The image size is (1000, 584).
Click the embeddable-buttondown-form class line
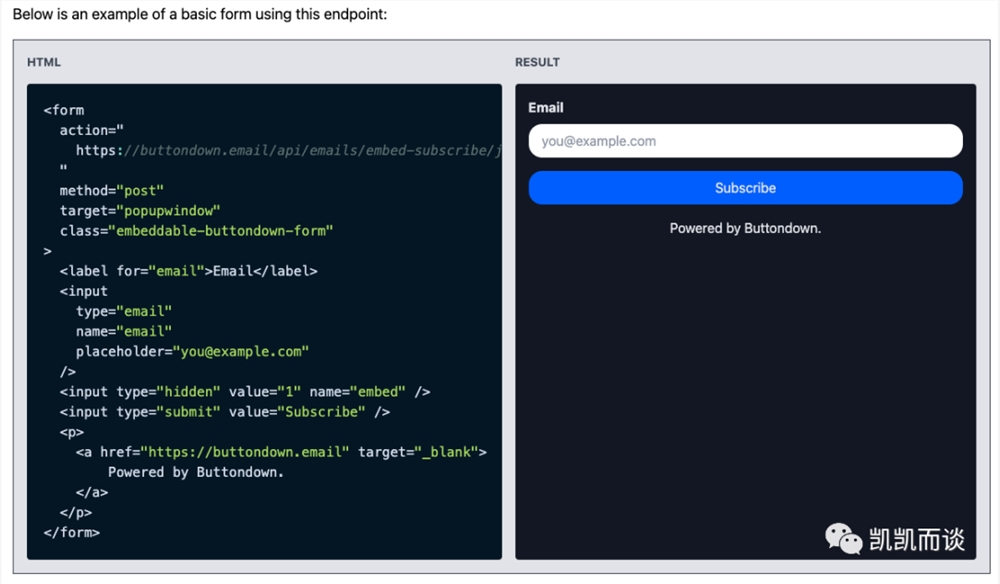196,231
